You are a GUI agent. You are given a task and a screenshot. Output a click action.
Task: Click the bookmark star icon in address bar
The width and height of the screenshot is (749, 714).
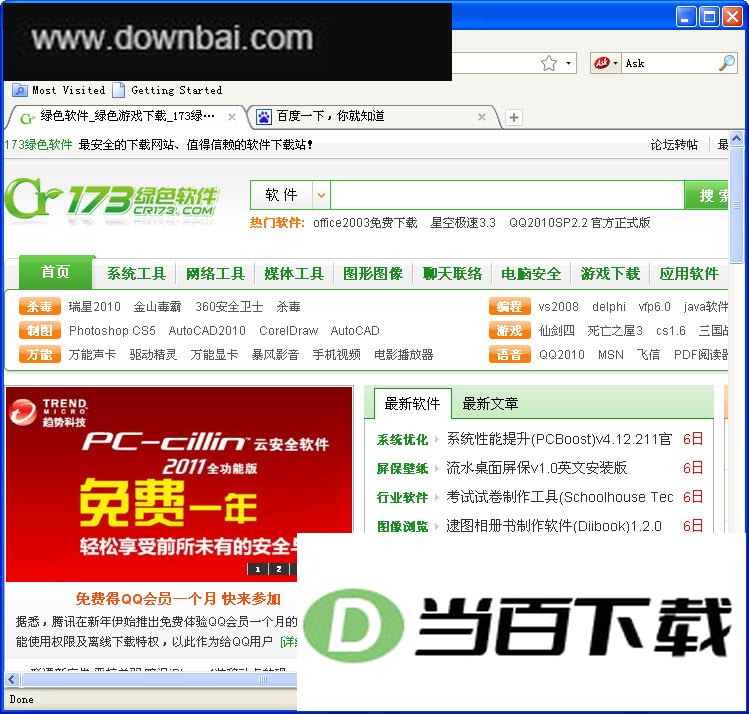(548, 63)
